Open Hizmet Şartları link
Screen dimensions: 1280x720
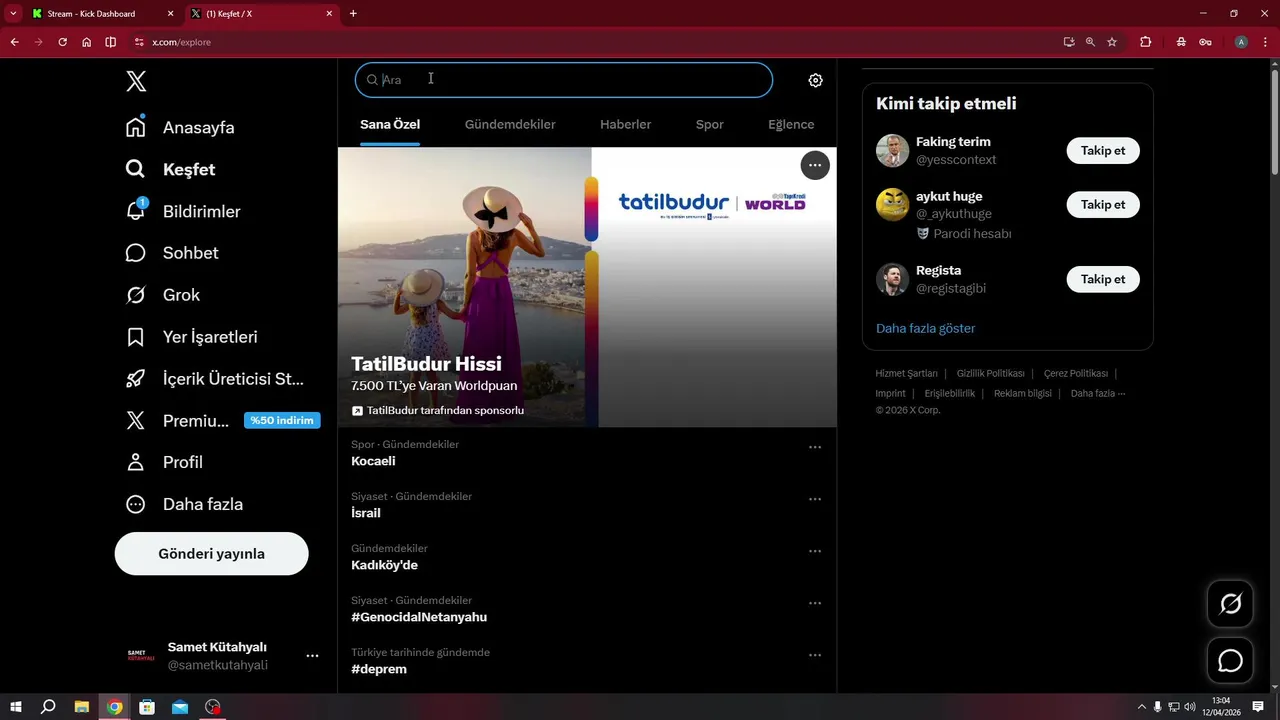coord(906,373)
